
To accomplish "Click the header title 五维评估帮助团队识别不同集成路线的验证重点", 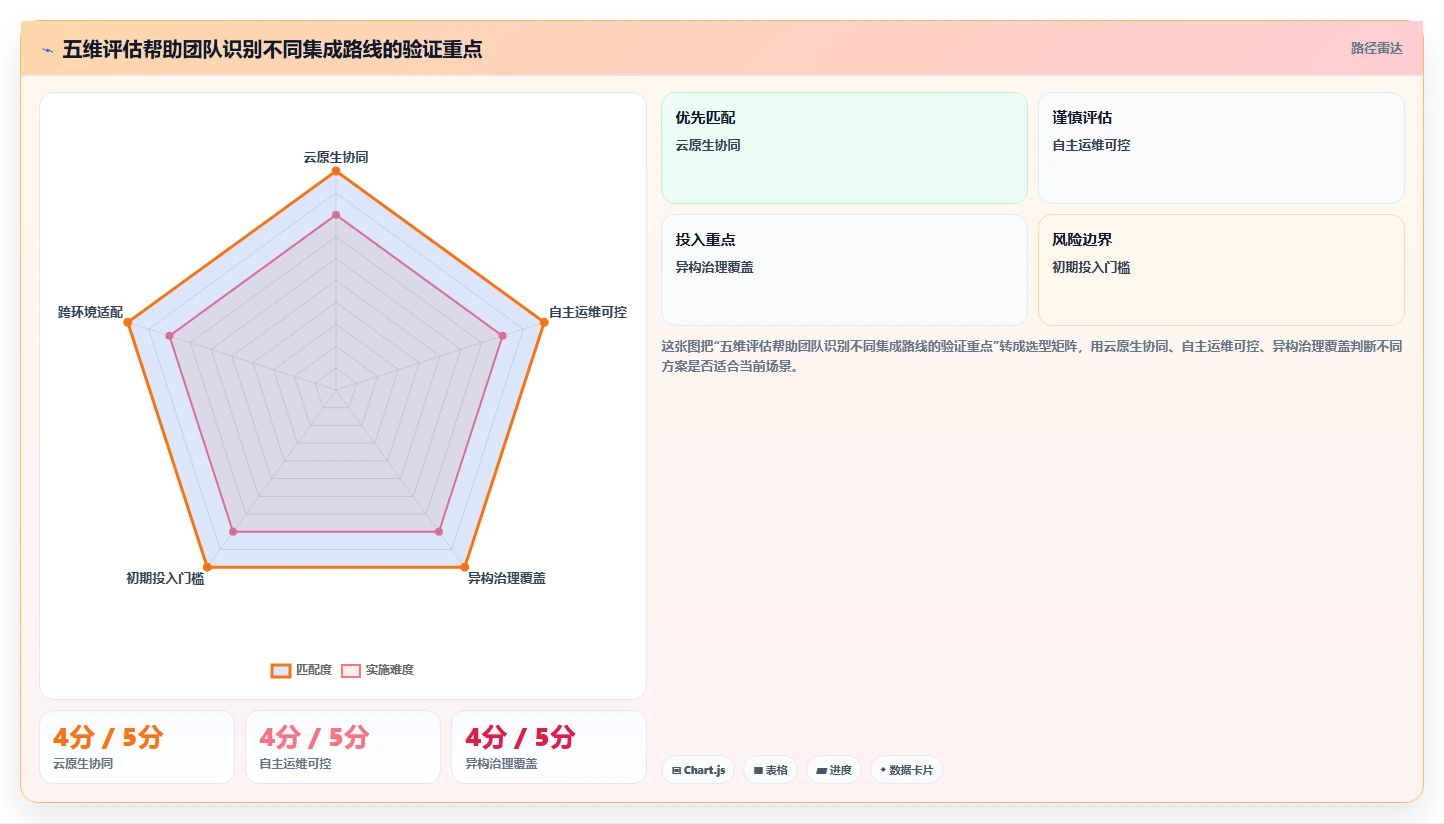I will click(272, 49).
